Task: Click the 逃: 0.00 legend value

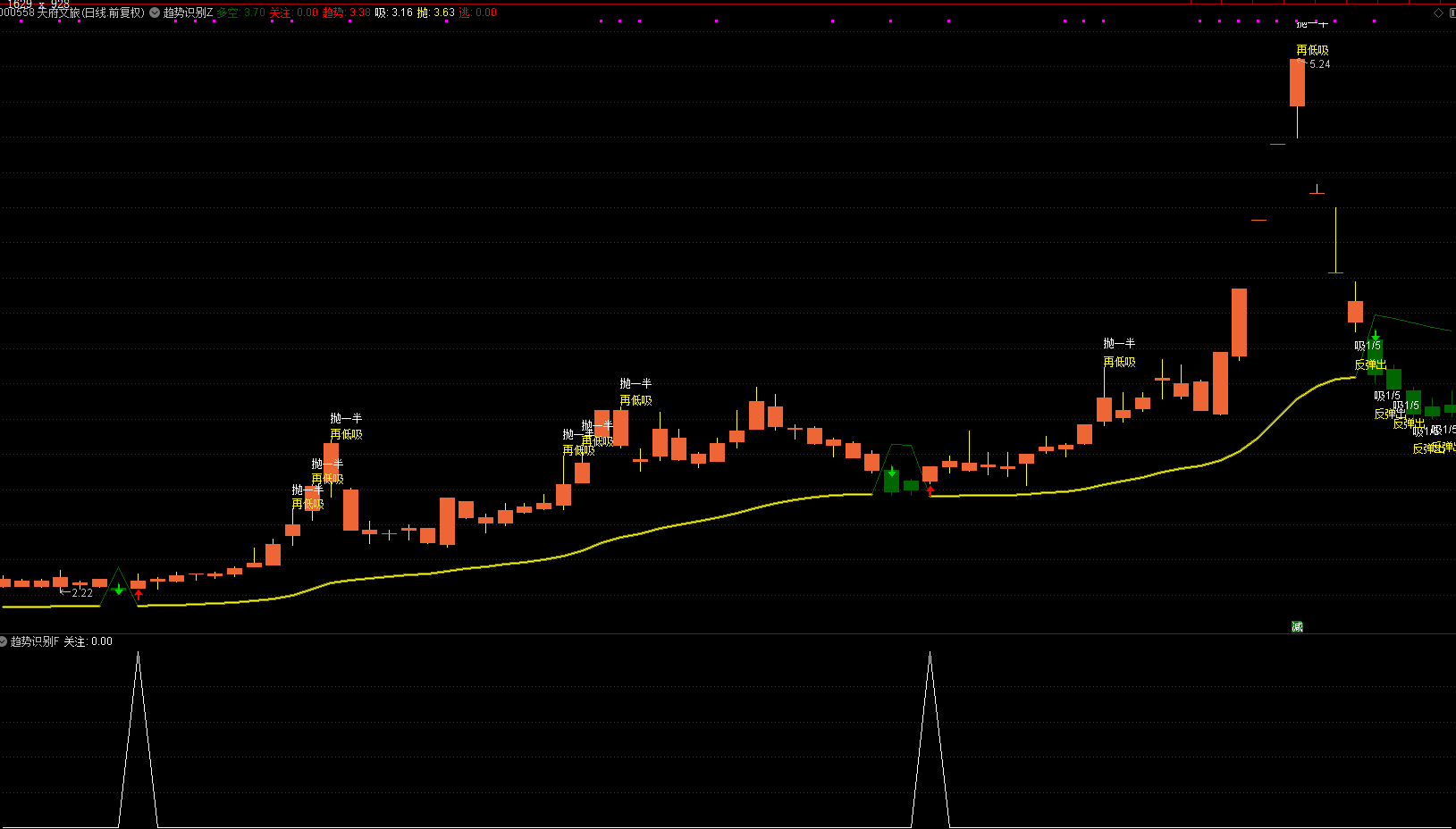Action: 478,13
